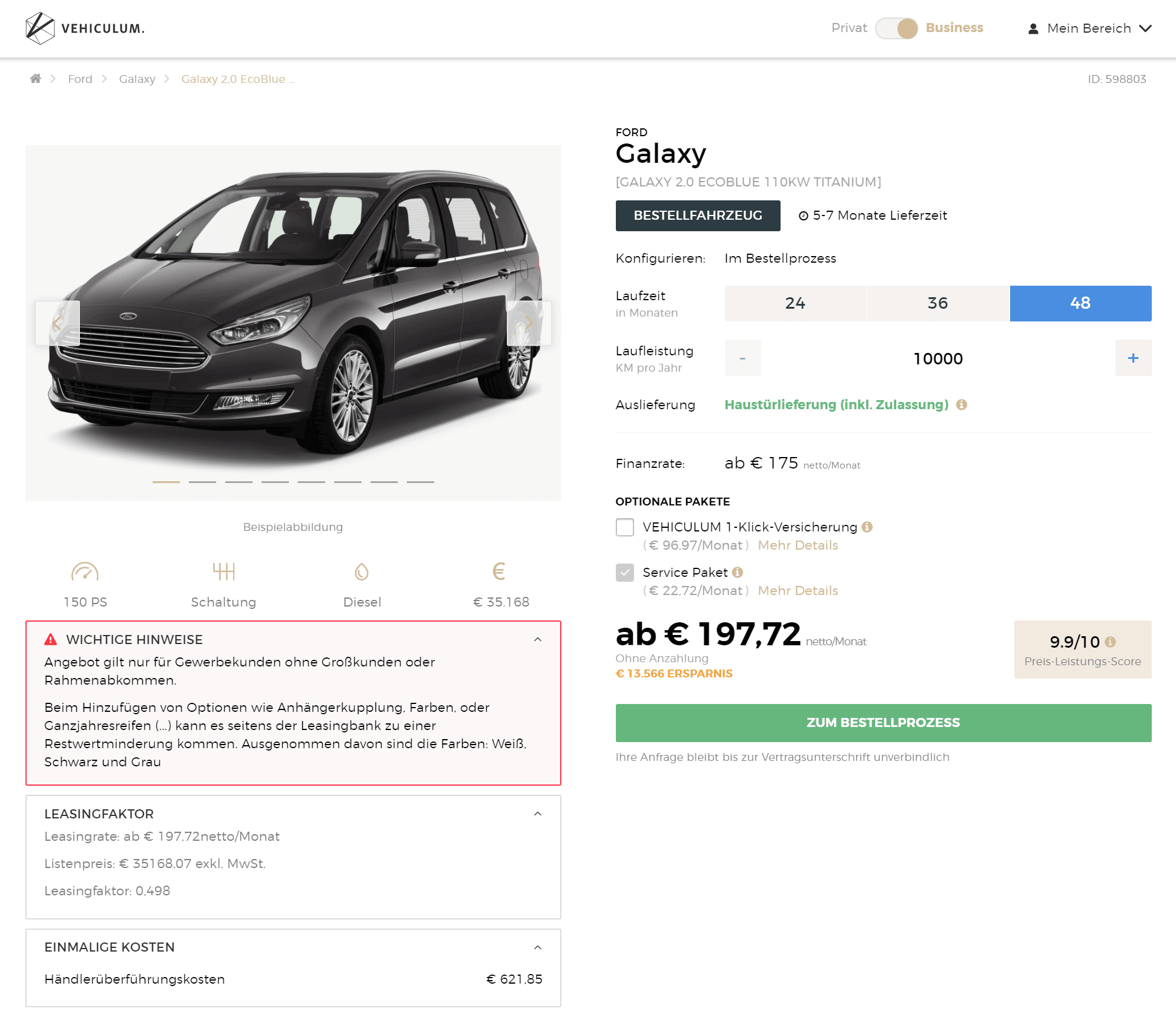Increase Laufleistung with plus button
Screen dimensions: 1176x1023
point(1134,358)
